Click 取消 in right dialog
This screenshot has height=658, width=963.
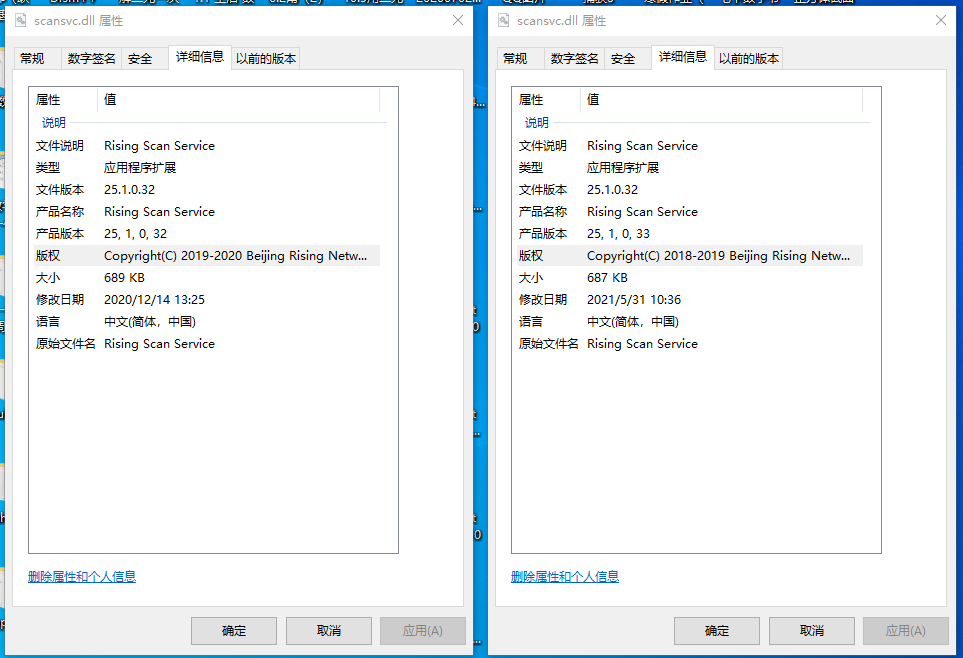click(811, 631)
